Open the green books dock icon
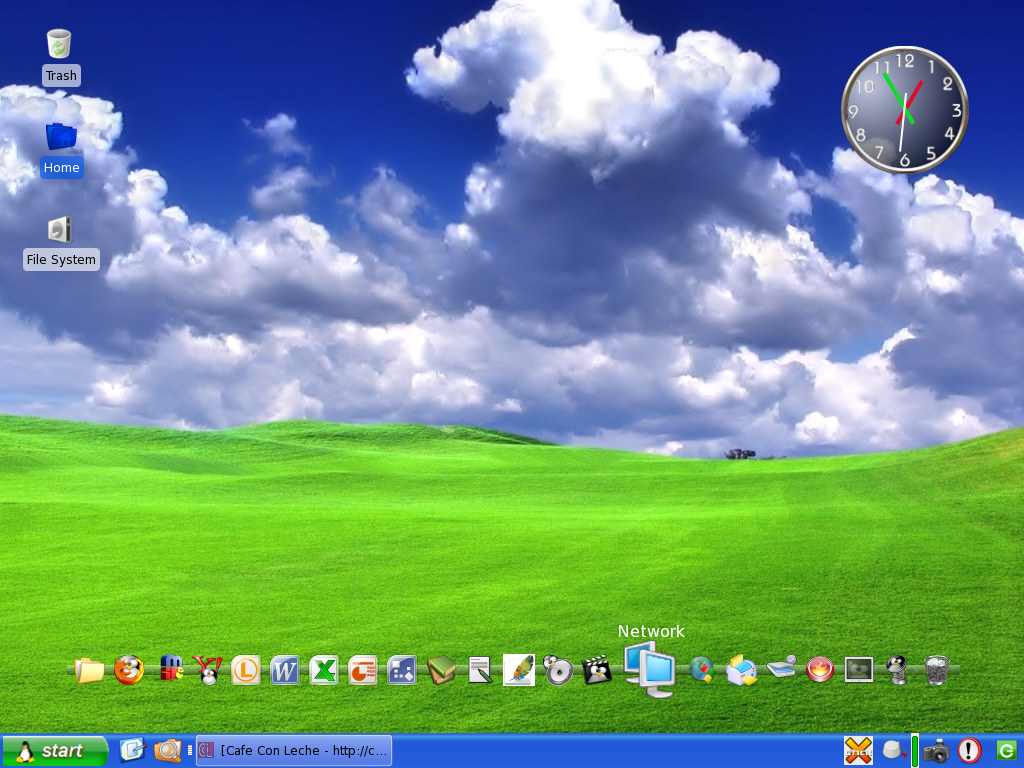1024x768 pixels. pos(441,670)
